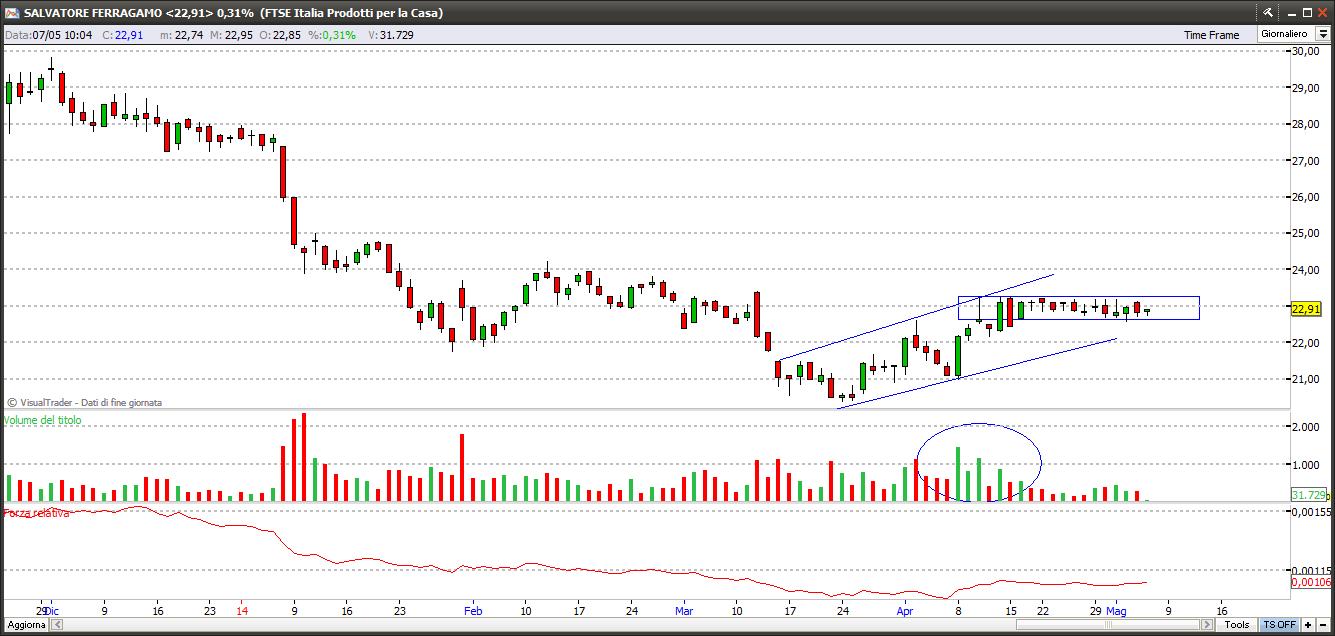
Task: Click the Data: 07/05 10:04 readout
Action: (48, 34)
